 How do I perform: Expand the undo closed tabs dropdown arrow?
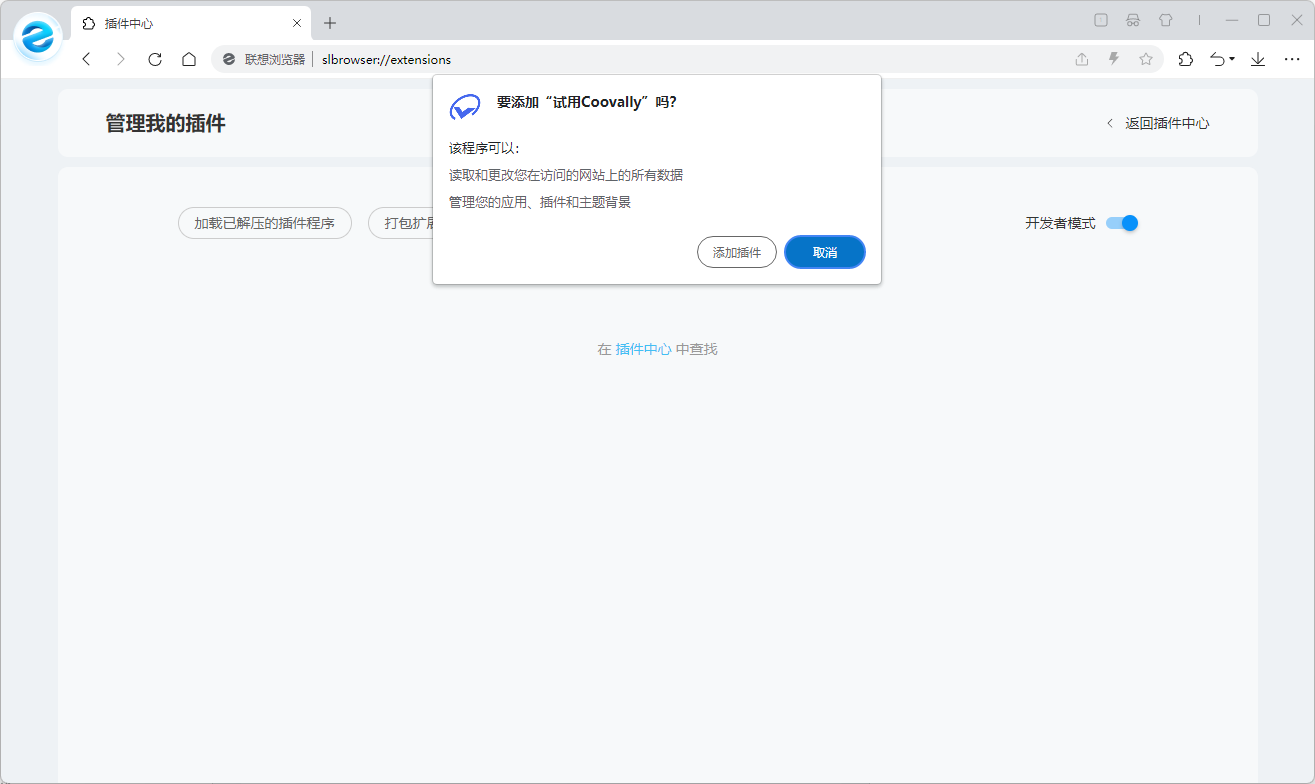(x=1232, y=59)
